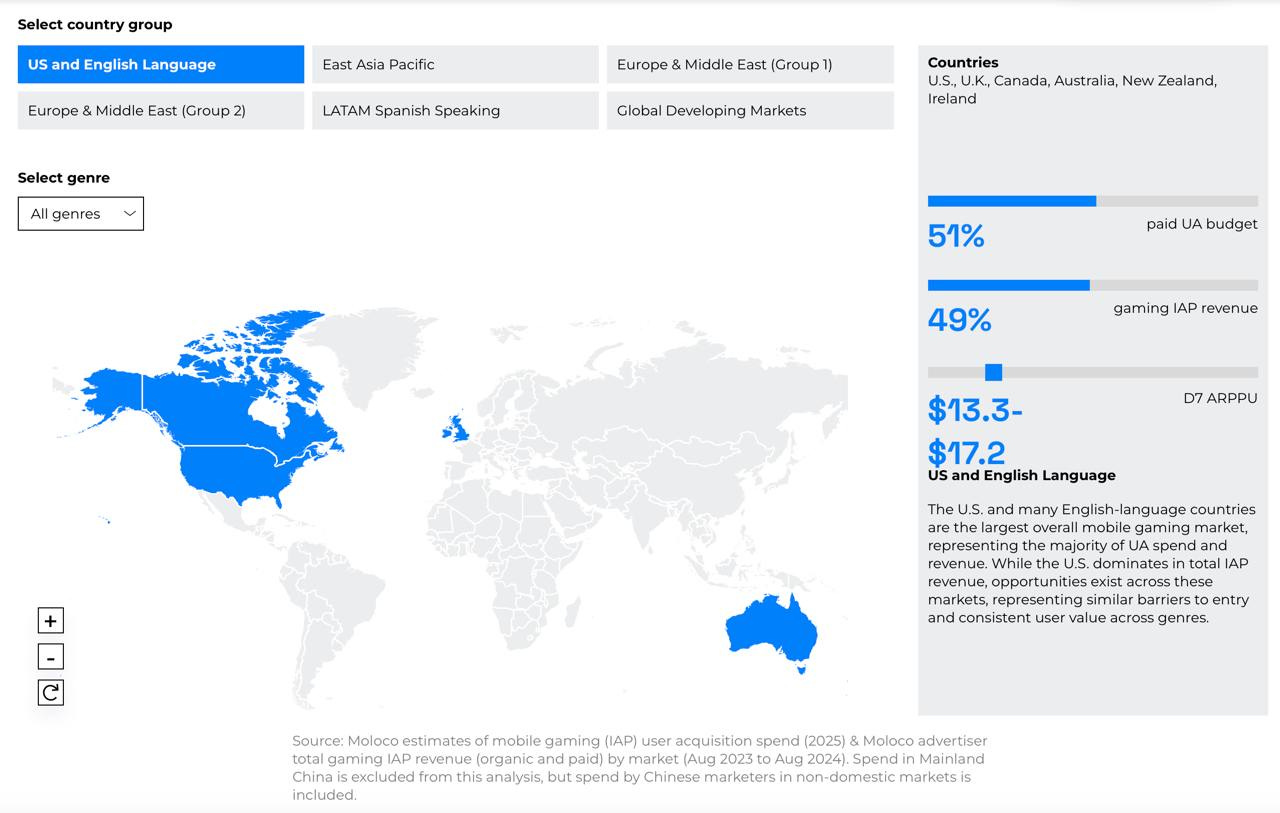
Task: Click the $13.3-$17.2 ARPPU value
Action: (x=975, y=431)
